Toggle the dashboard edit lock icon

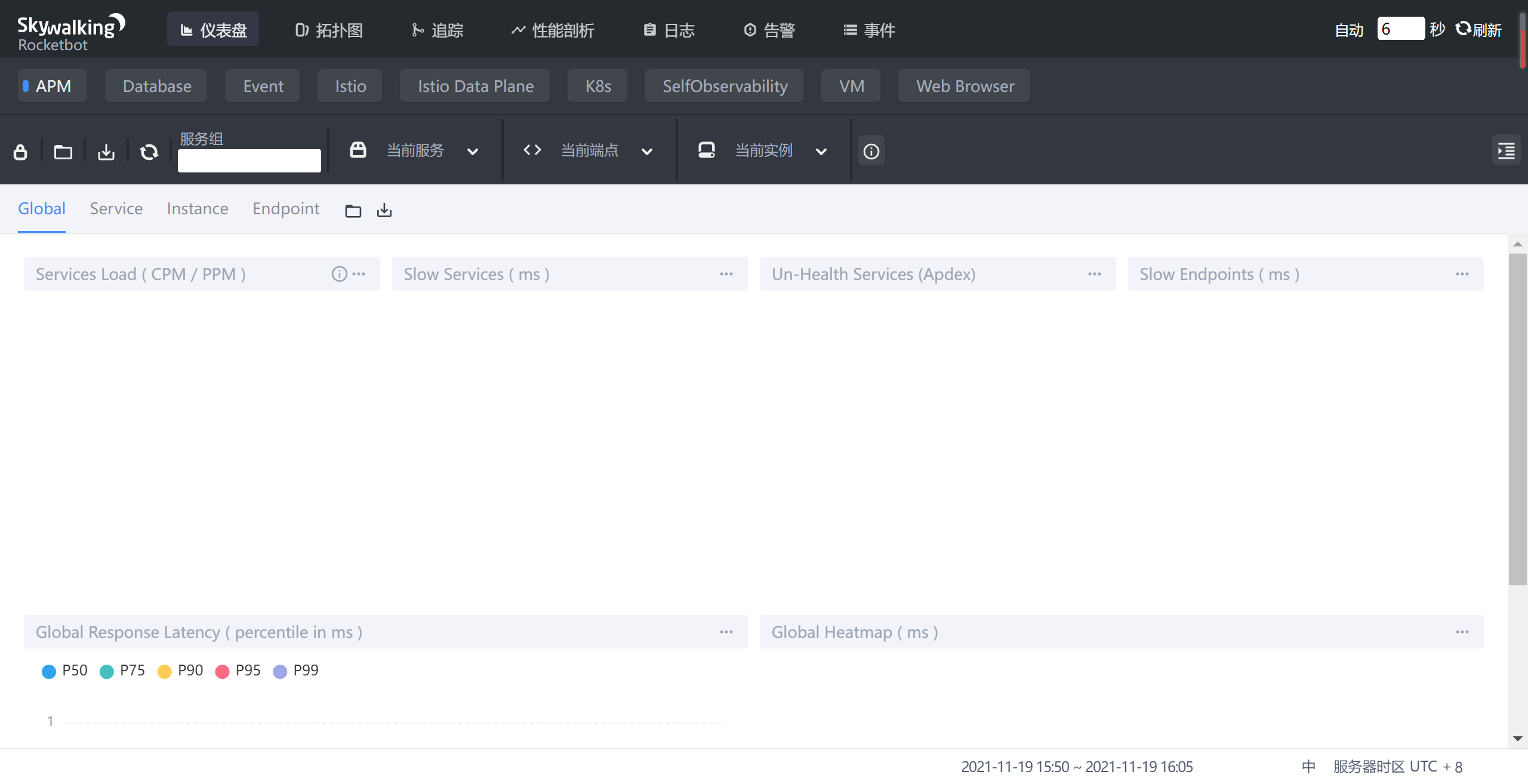tap(20, 151)
